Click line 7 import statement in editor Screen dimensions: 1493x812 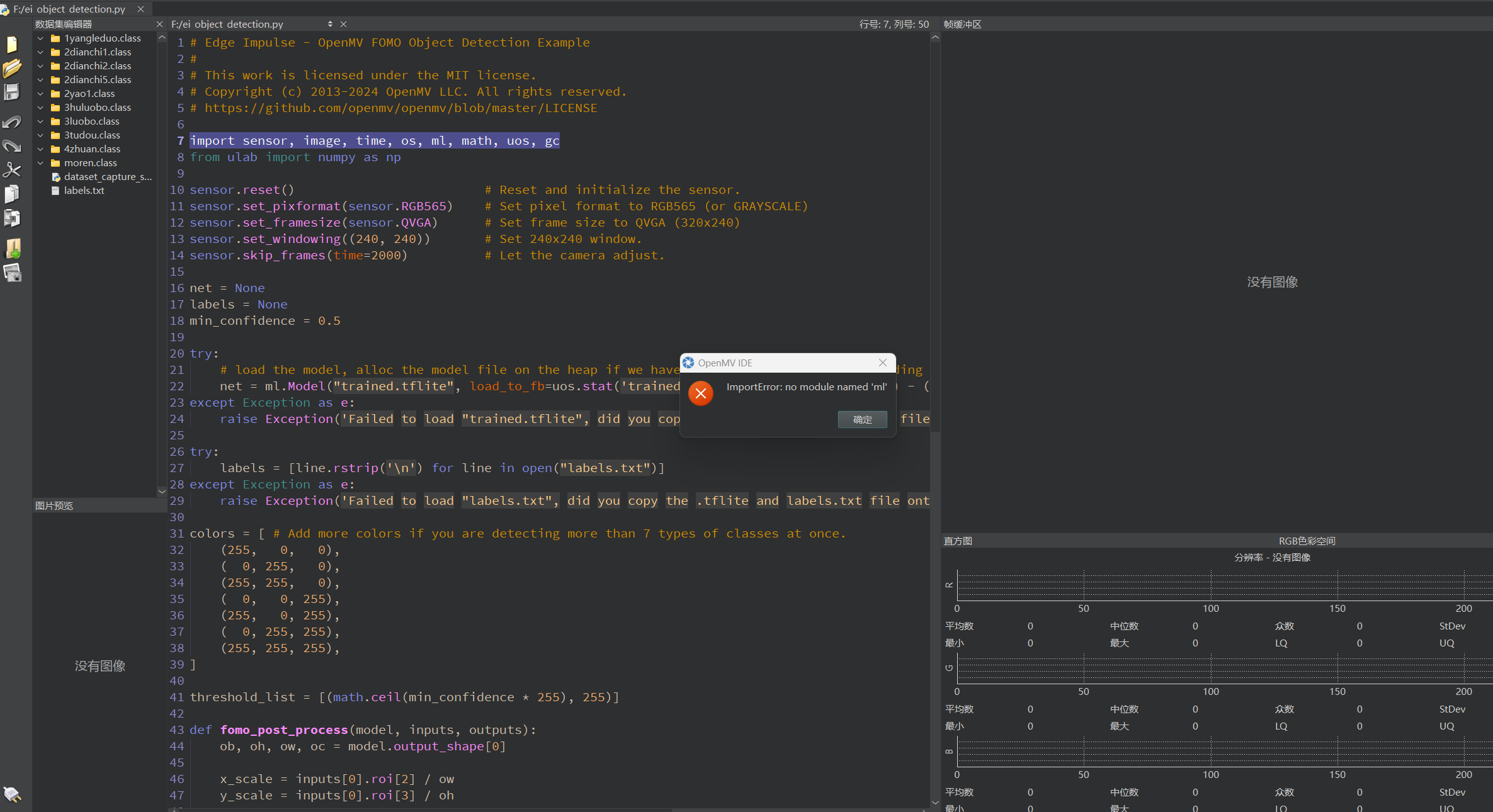point(375,140)
